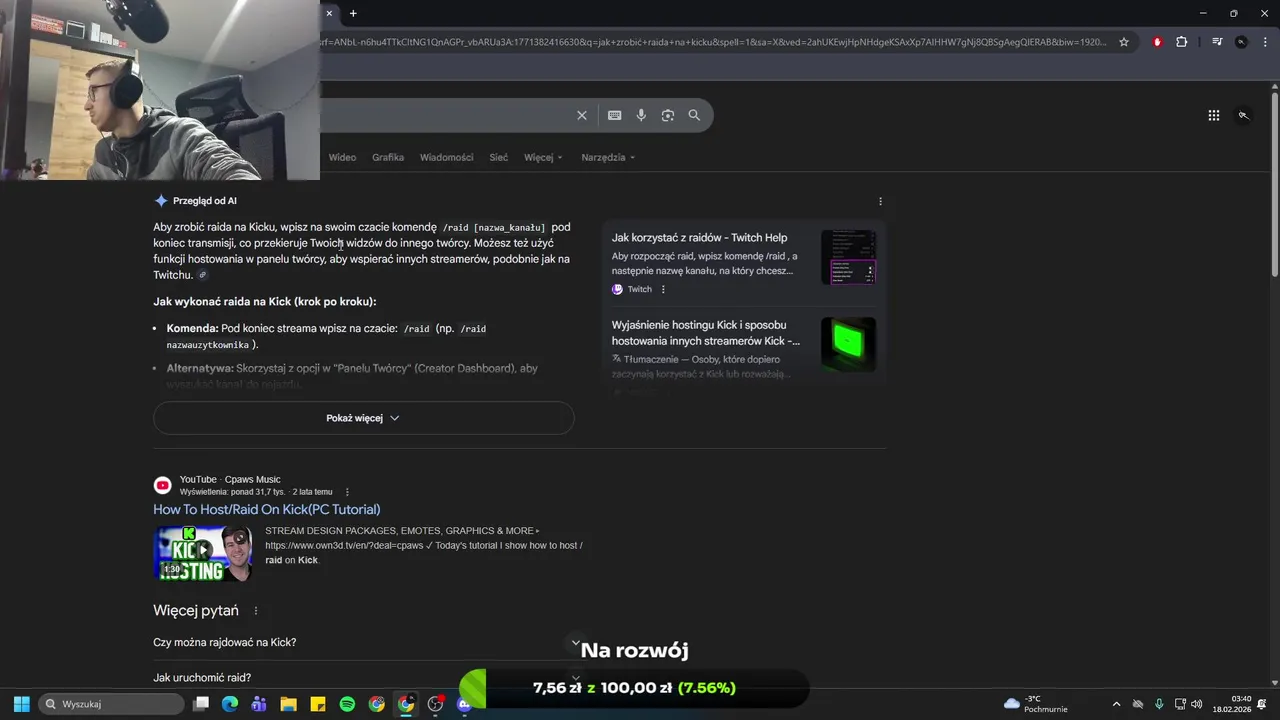Start voice search with the microphone icon
Viewport: 1280px width, 720px height.
pos(641,115)
